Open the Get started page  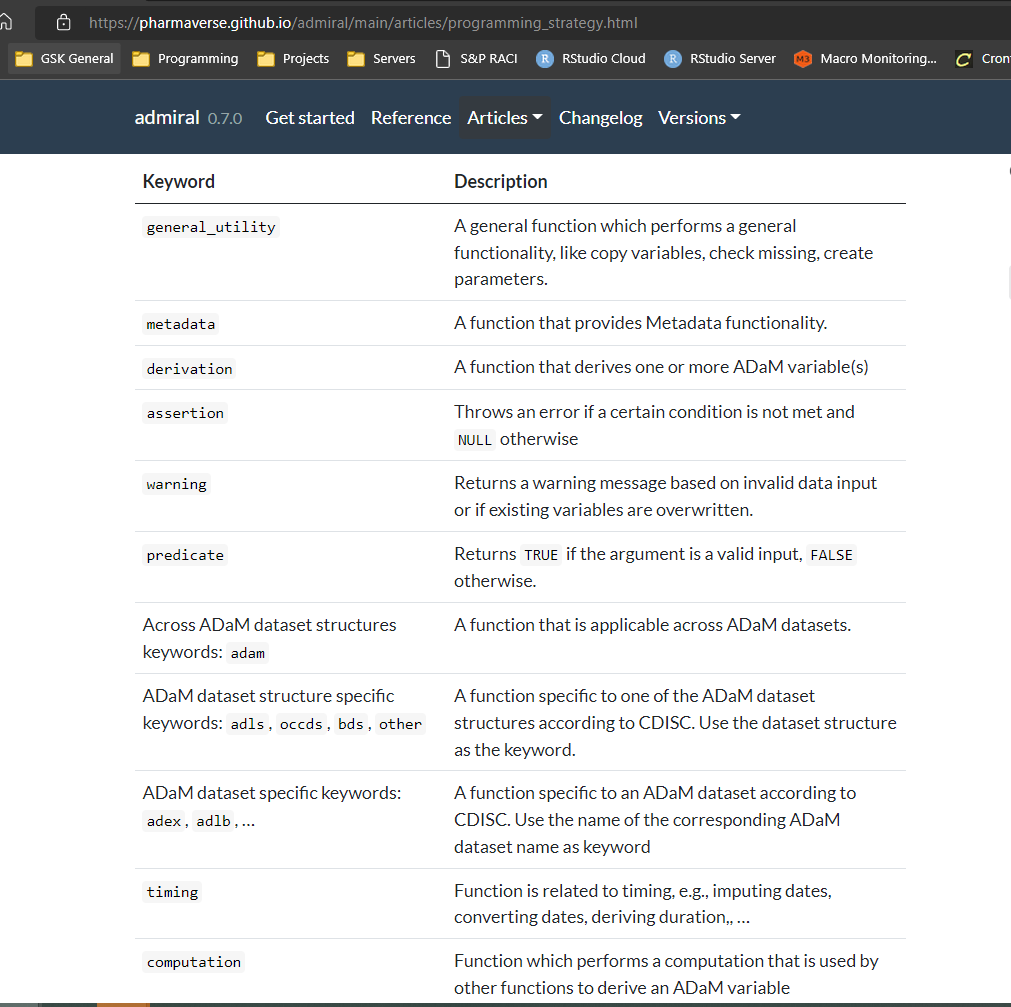click(310, 117)
